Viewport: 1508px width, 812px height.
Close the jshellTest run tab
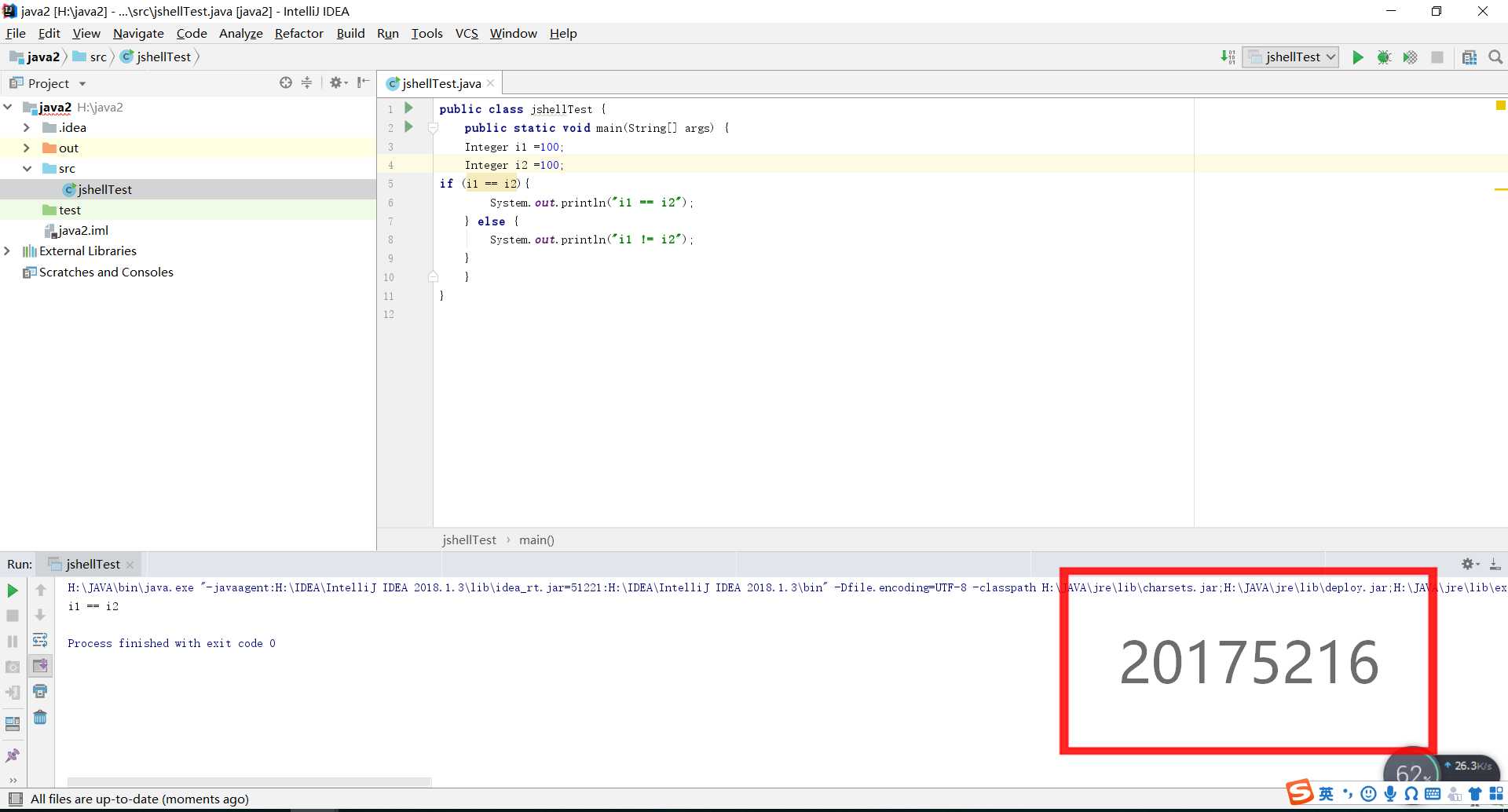[130, 565]
